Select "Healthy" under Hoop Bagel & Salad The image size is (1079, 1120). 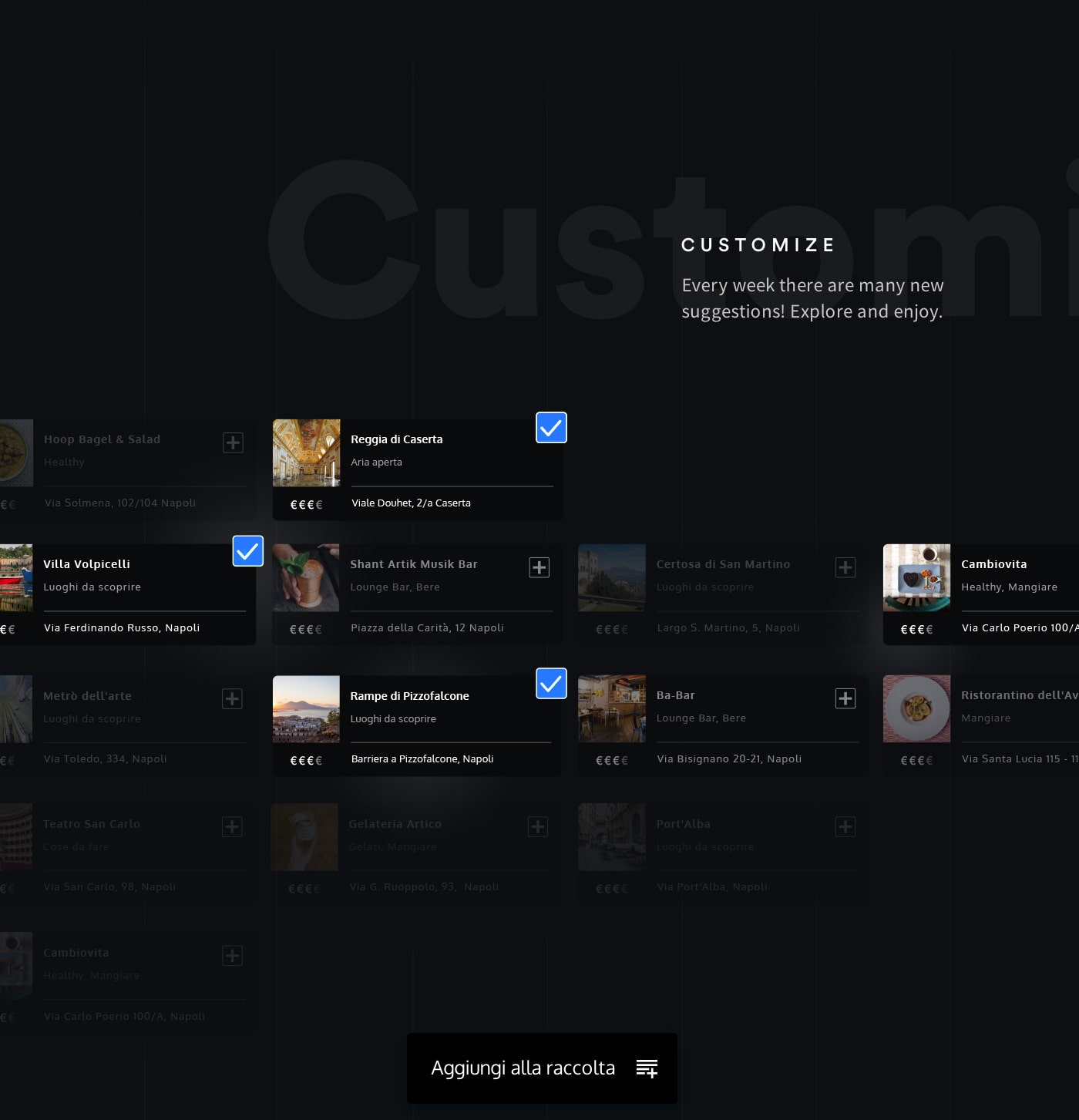pyautogui.click(x=64, y=462)
